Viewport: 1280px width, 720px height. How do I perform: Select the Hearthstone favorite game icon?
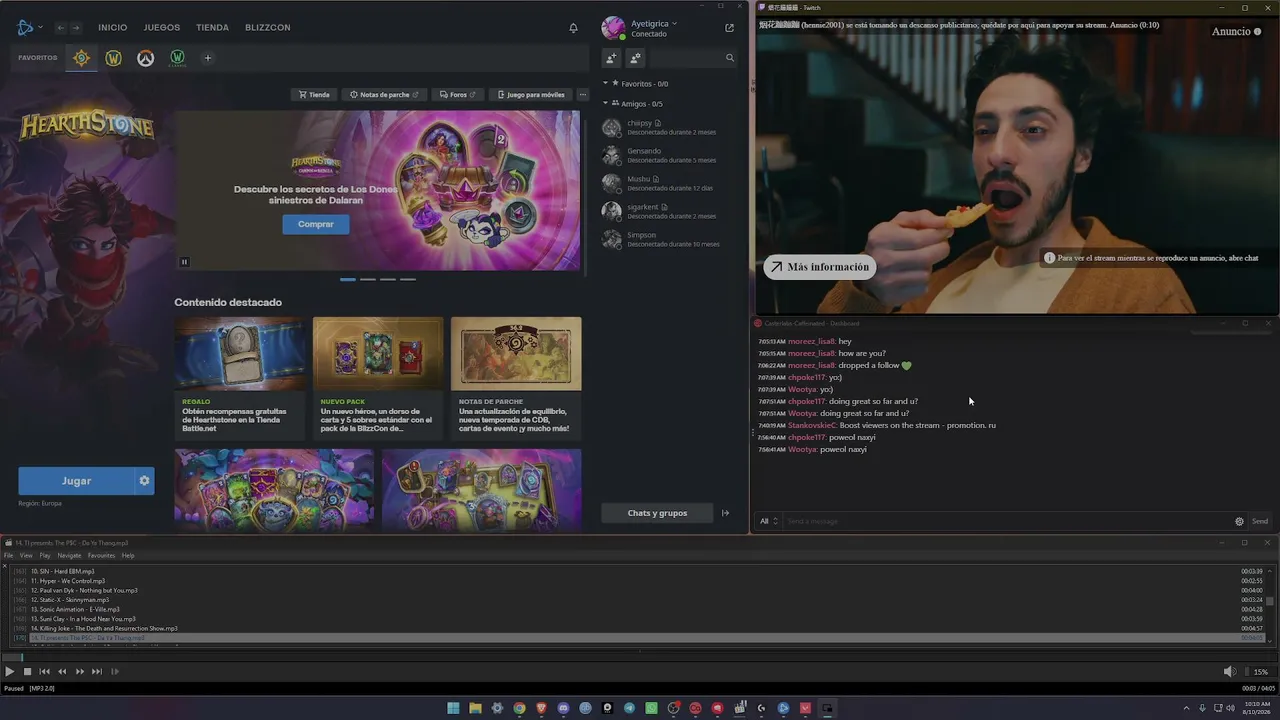tap(82, 58)
